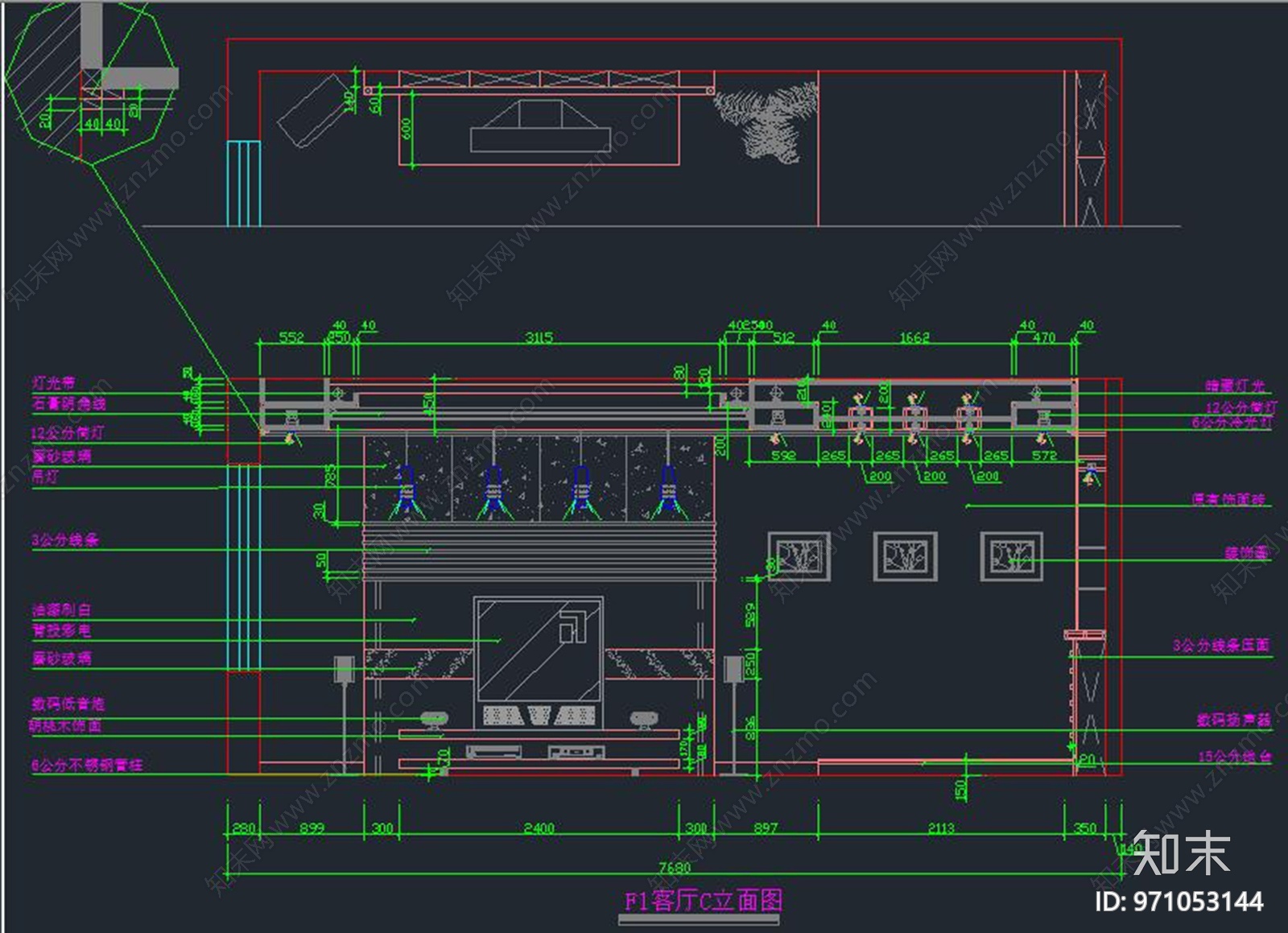
Task: Select the bottom dimension "280"
Action: [243, 828]
